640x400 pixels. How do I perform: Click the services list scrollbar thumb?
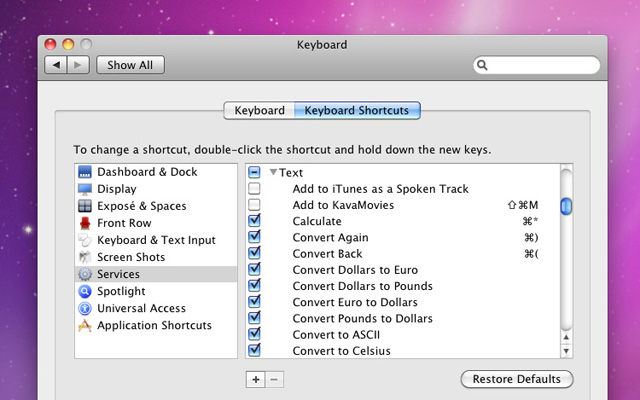point(566,206)
